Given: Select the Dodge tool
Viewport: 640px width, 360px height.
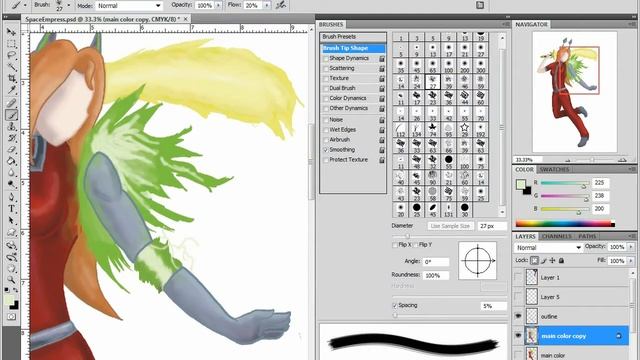Looking at the screenshot, I should (11, 184).
